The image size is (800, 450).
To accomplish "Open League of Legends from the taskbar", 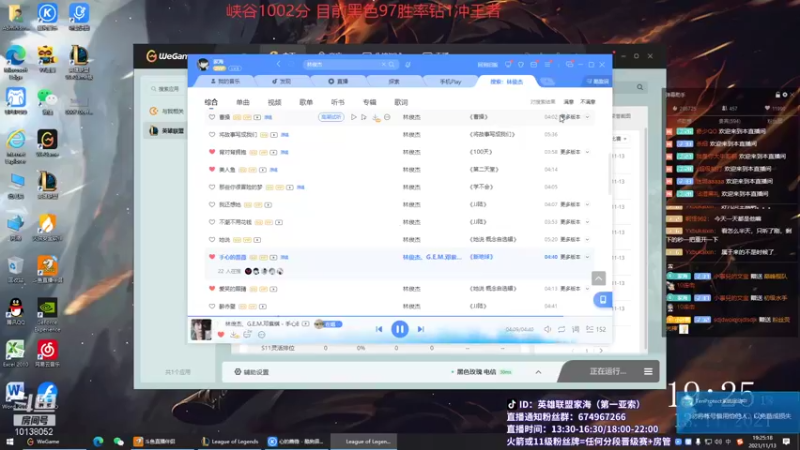I will point(230,442).
